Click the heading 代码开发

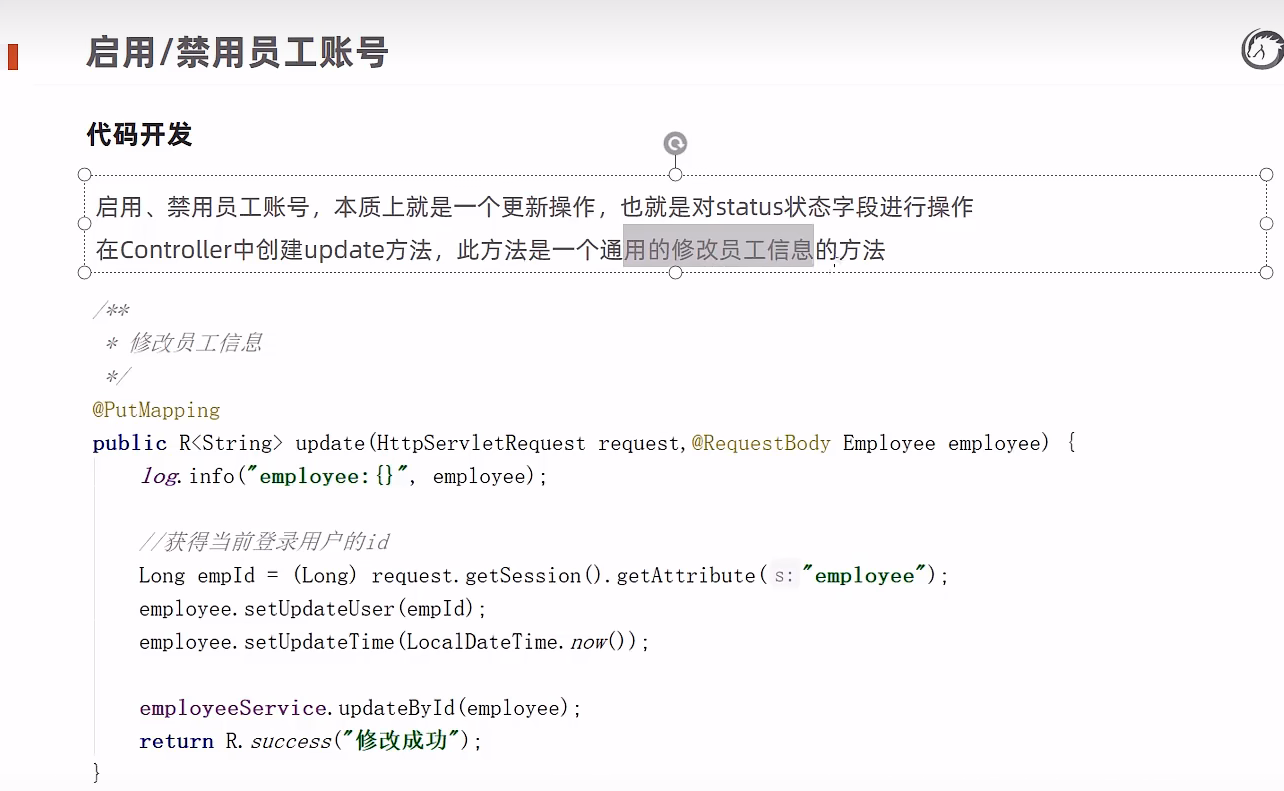[x=139, y=134]
